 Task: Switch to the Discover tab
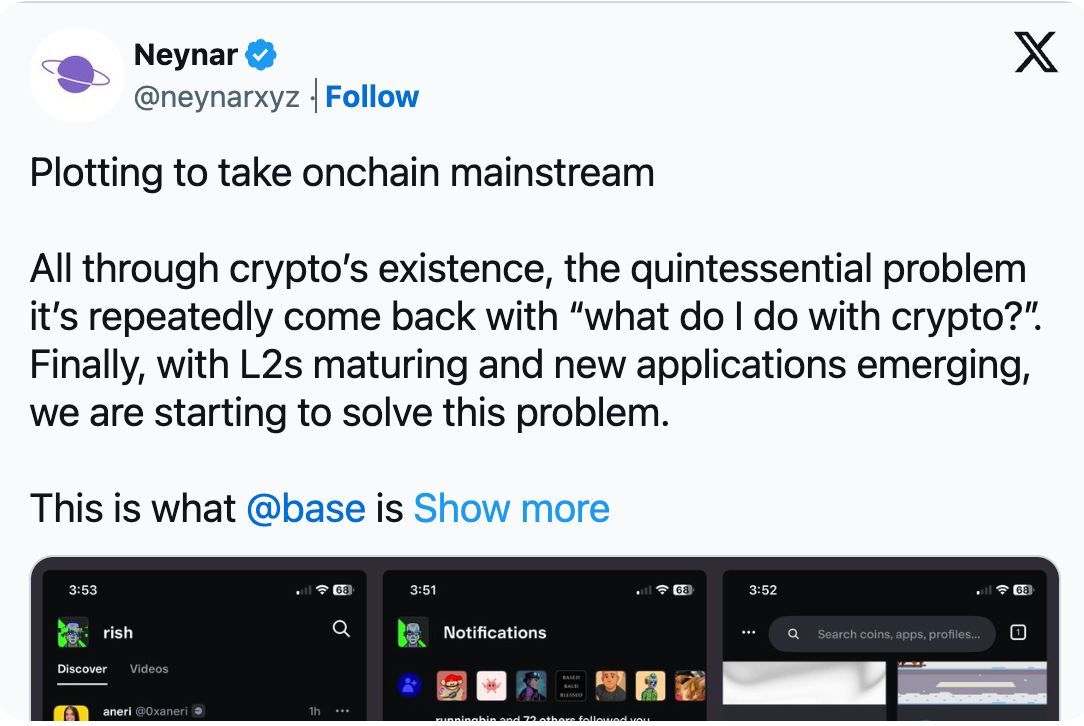[x=82, y=669]
